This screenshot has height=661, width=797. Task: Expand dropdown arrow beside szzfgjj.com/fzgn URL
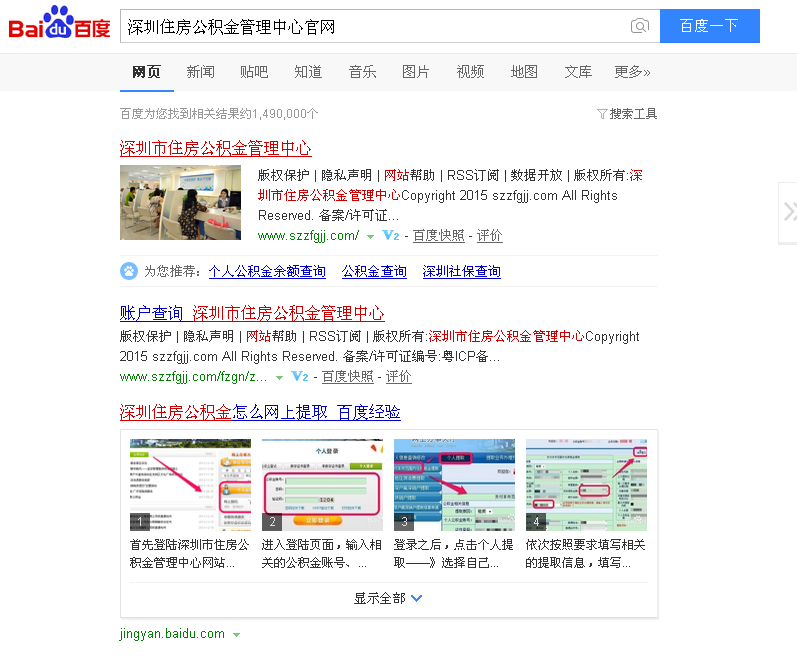[x=279, y=378]
